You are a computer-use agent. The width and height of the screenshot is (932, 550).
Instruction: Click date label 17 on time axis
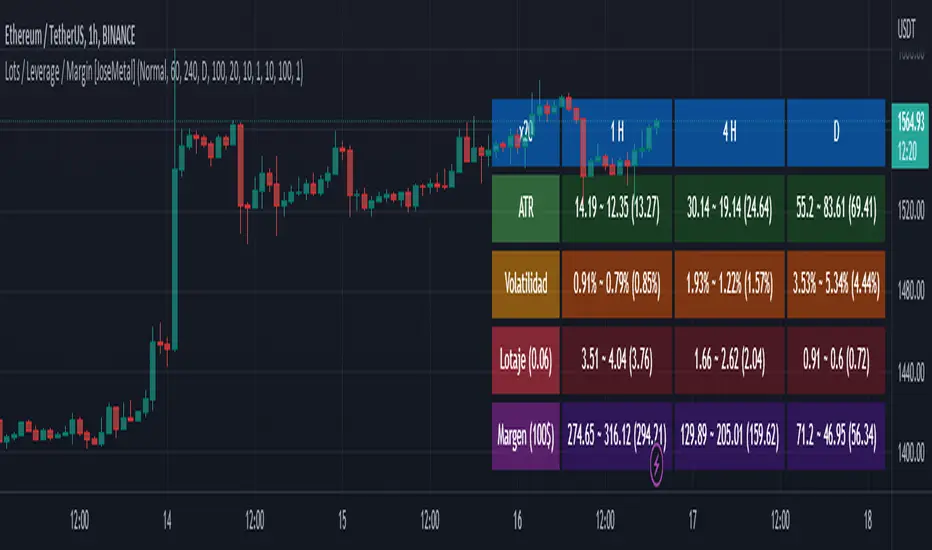[692, 521]
